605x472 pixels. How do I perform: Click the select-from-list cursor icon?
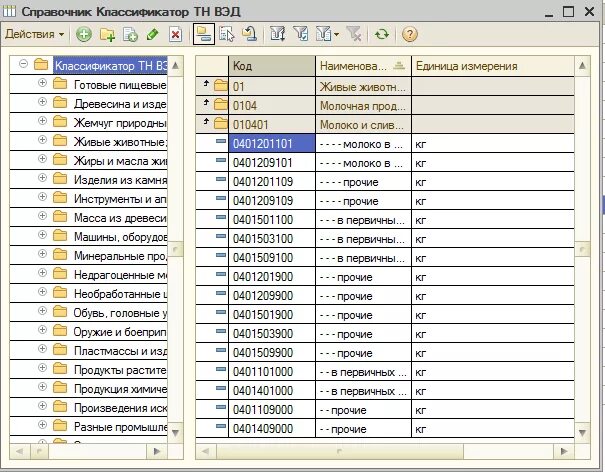click(227, 34)
